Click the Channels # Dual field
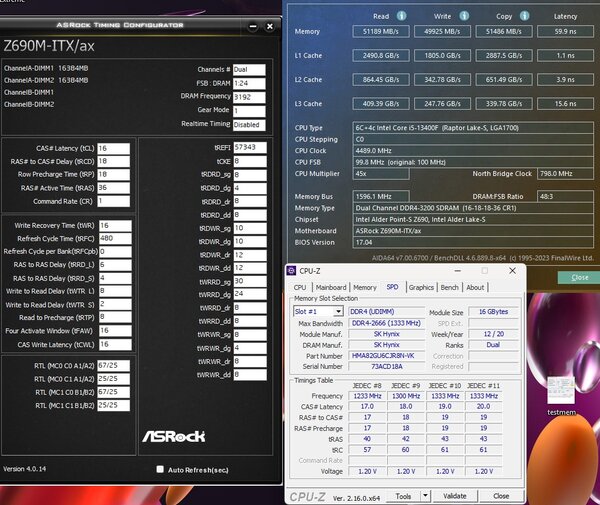 tap(249, 70)
